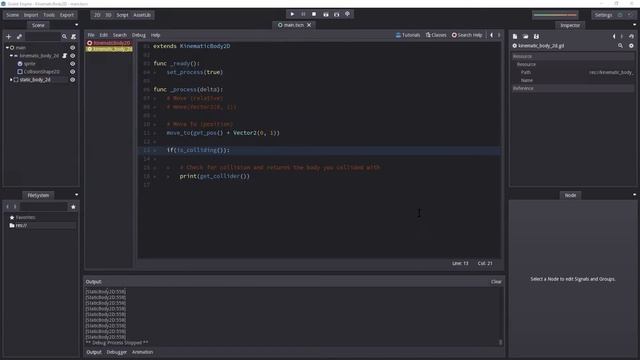Open the FileSystem dock dropdown arrow
The image size is (640, 360).
[76, 195]
